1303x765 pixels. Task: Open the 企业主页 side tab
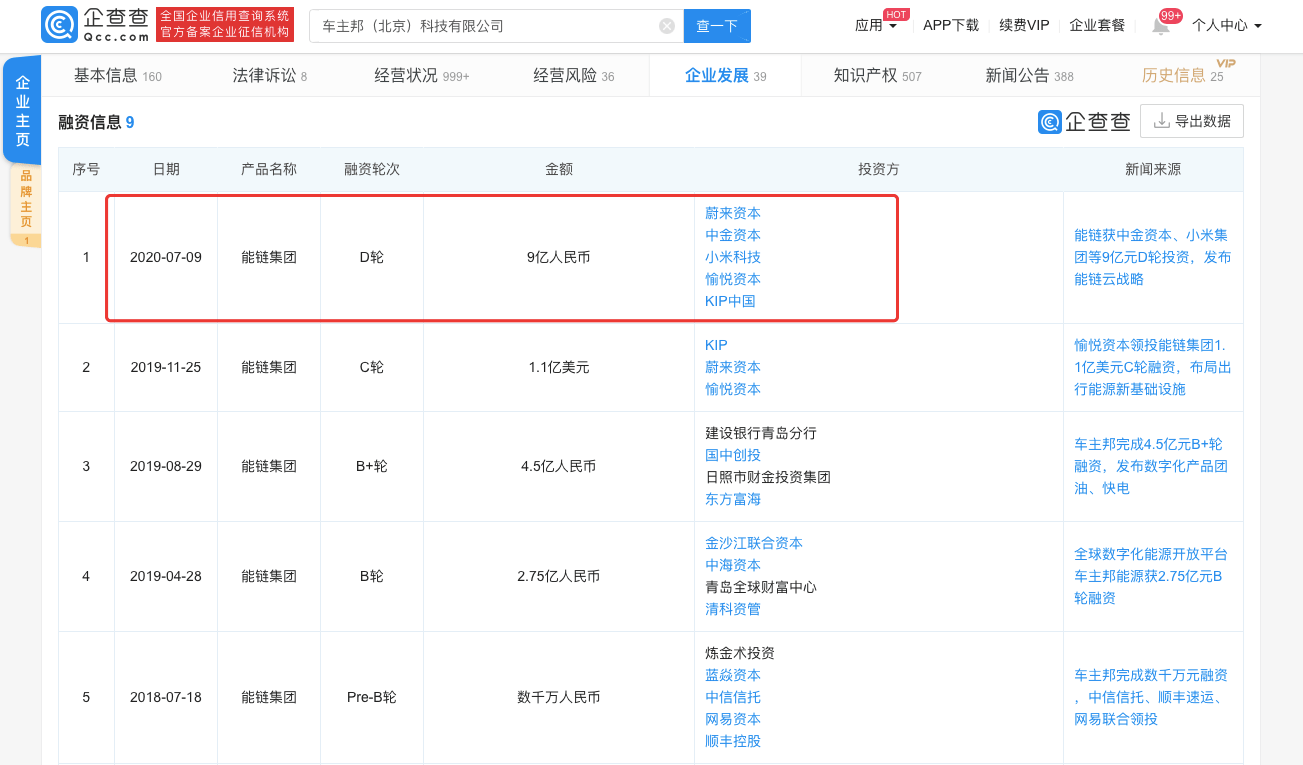tap(22, 110)
